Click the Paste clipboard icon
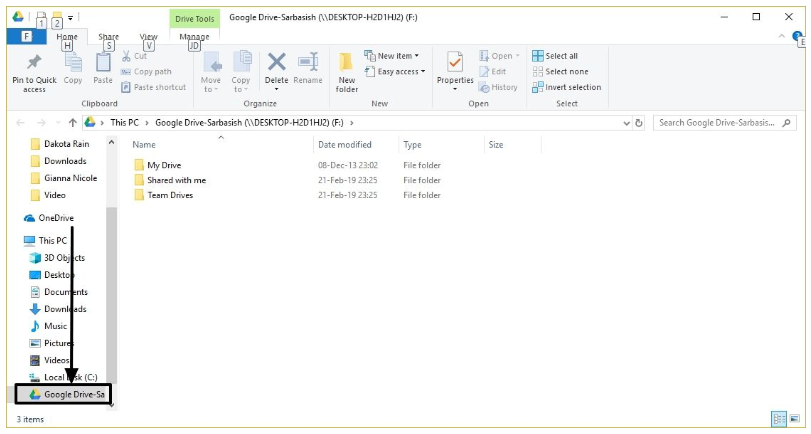The image size is (811, 434). point(103,63)
